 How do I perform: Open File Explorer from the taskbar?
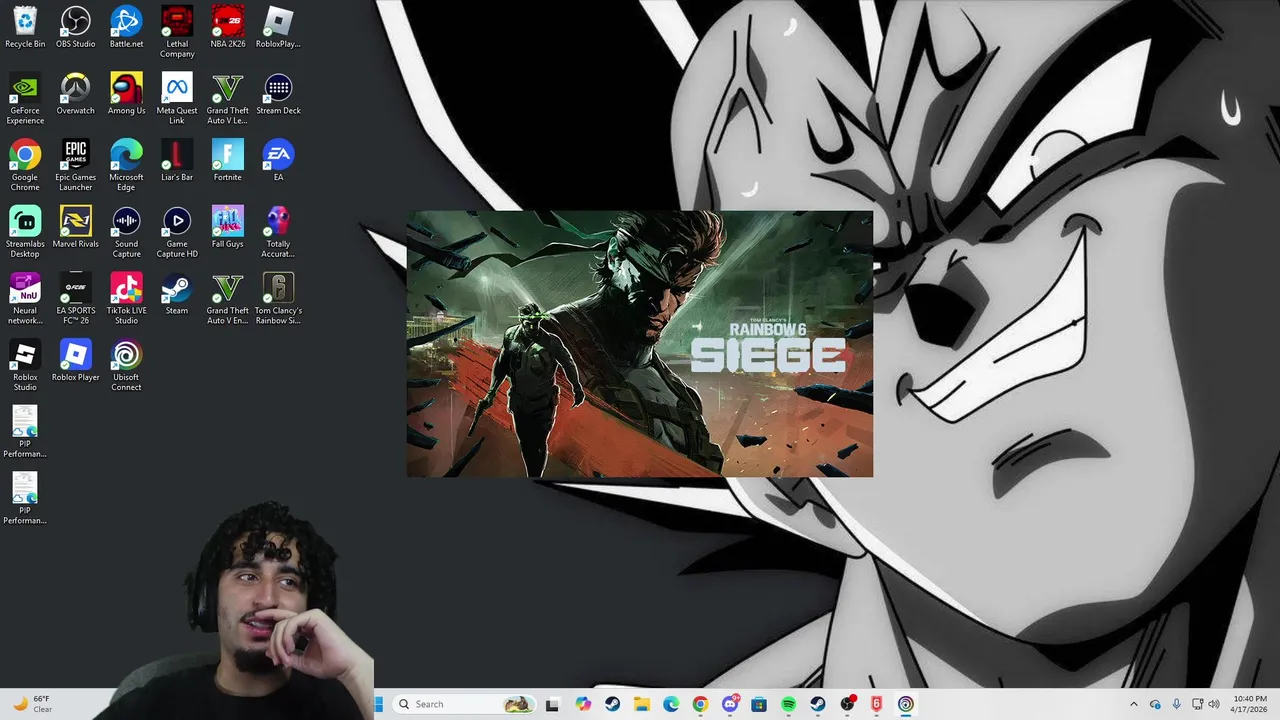(641, 704)
